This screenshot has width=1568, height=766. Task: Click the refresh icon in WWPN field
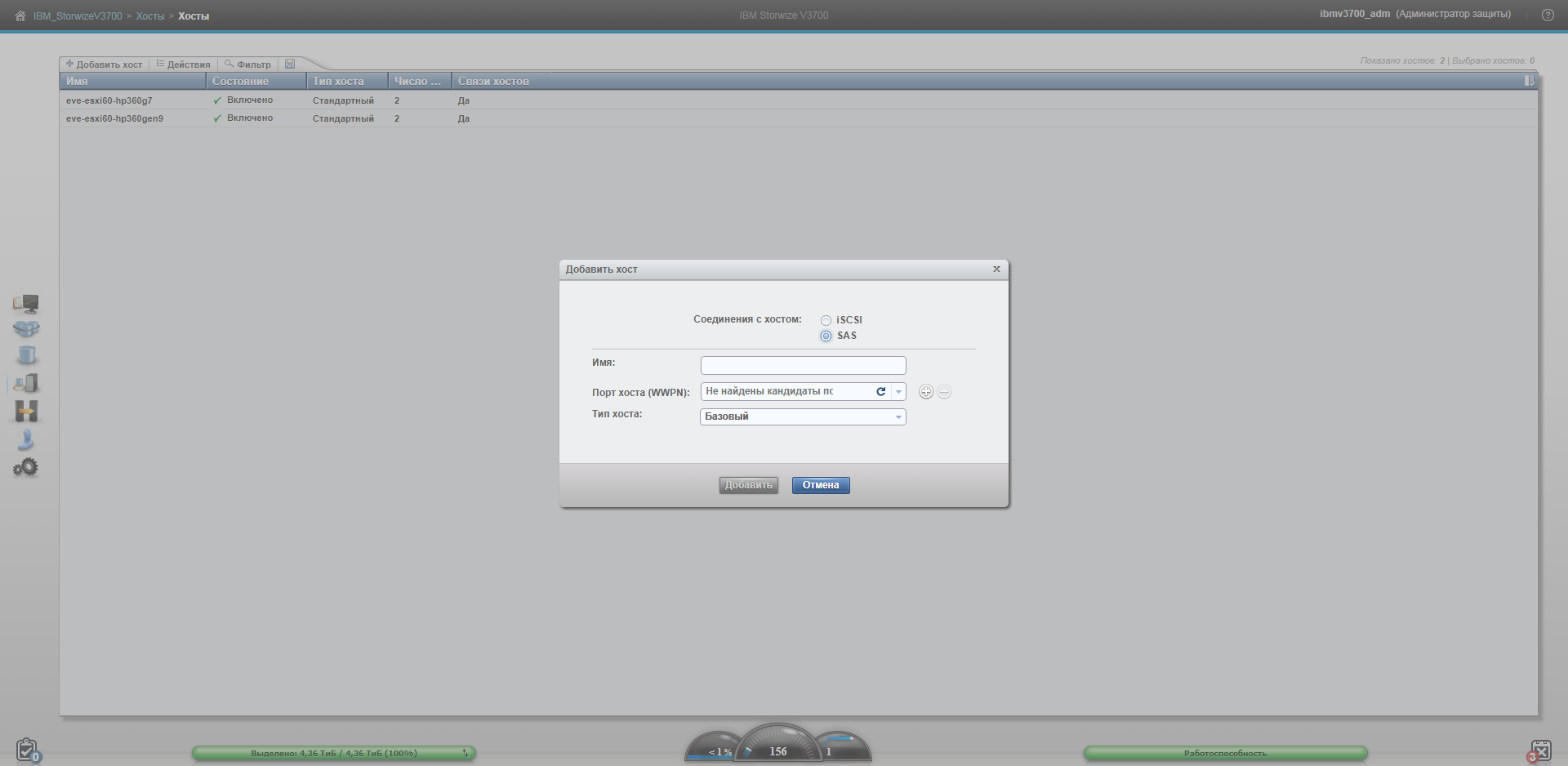[x=880, y=392]
